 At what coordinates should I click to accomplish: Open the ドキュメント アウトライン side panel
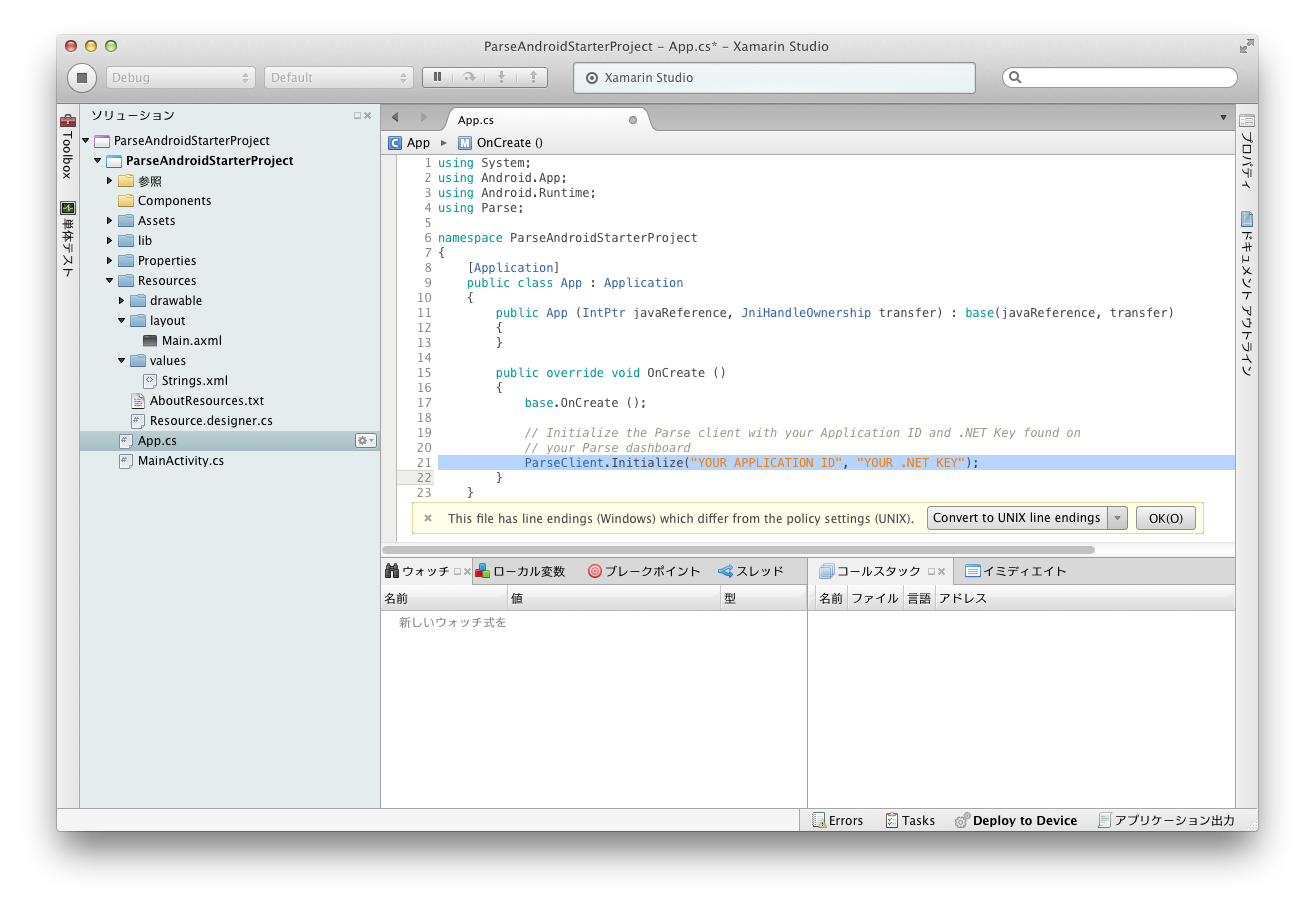click(x=1247, y=293)
